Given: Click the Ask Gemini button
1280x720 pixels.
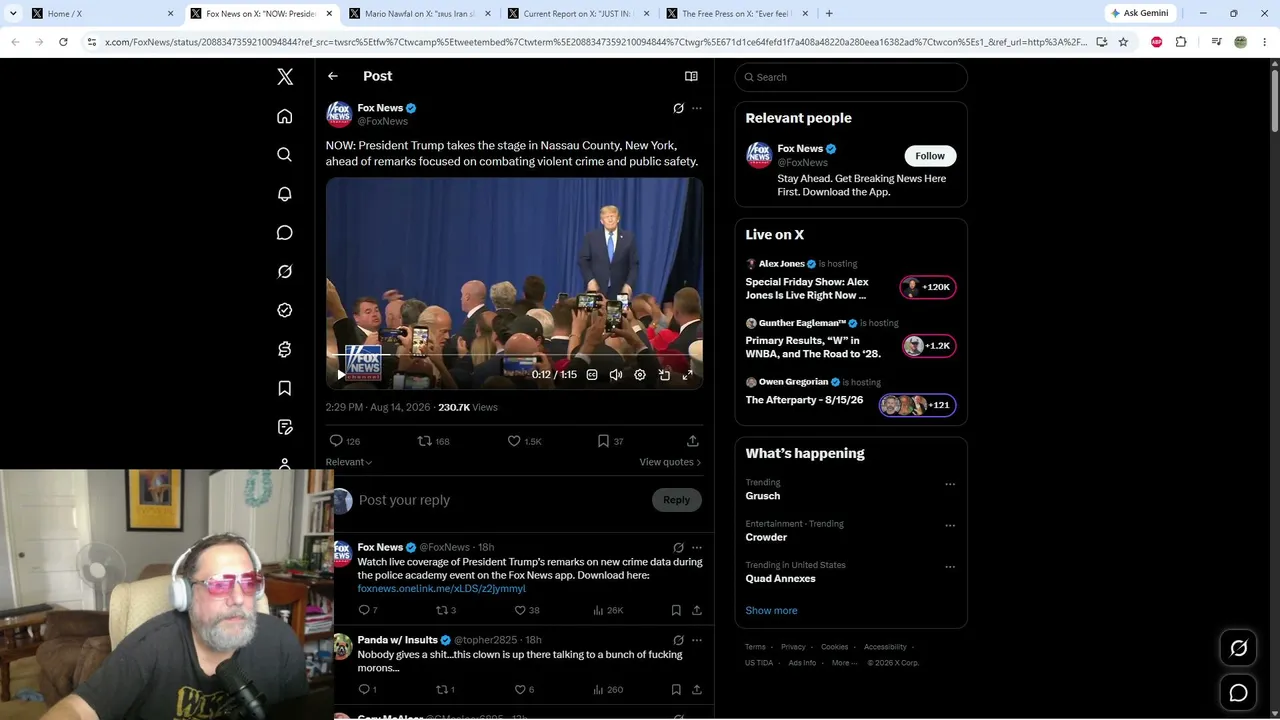Looking at the screenshot, I should pyautogui.click(x=1142, y=14).
